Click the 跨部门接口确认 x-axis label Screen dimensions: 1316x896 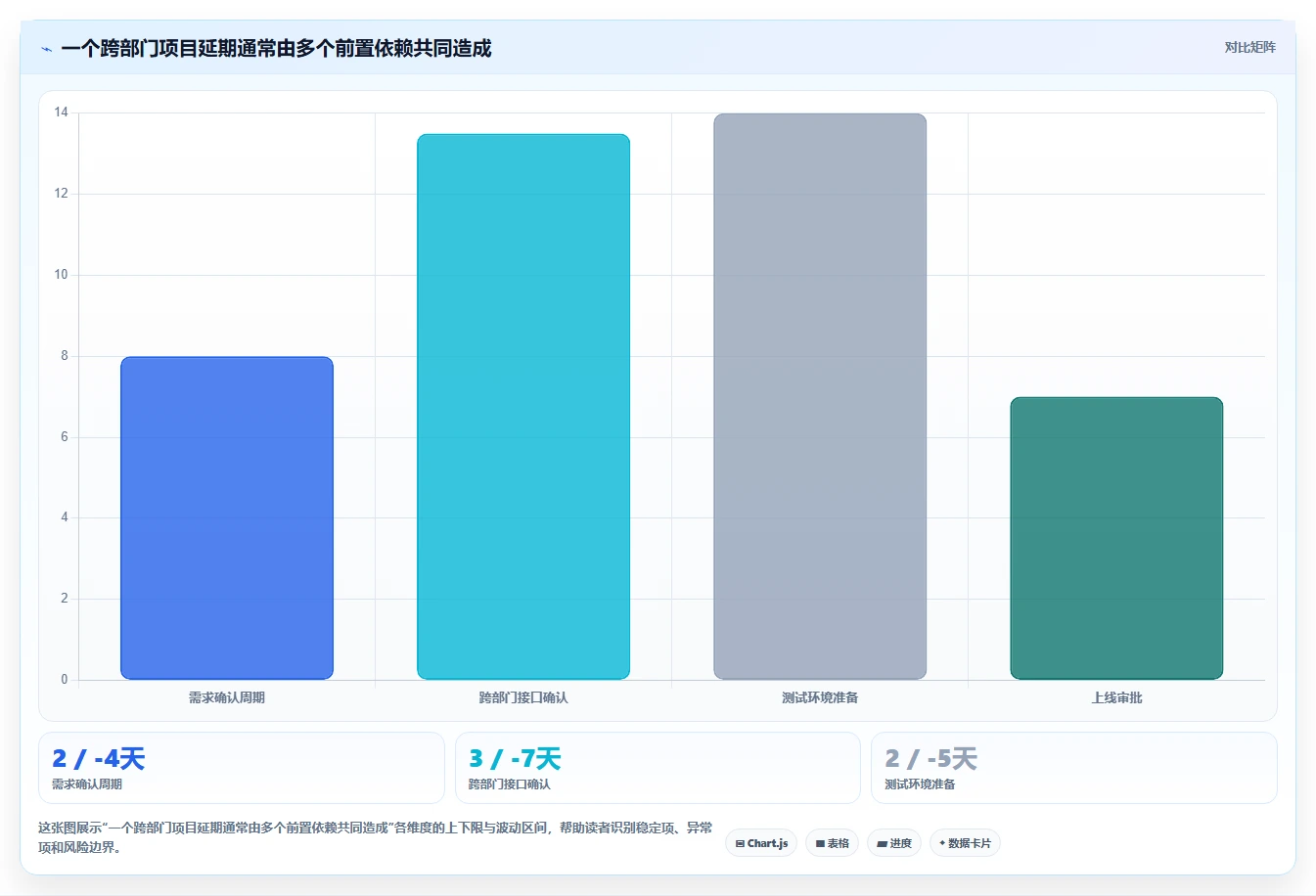pos(523,697)
